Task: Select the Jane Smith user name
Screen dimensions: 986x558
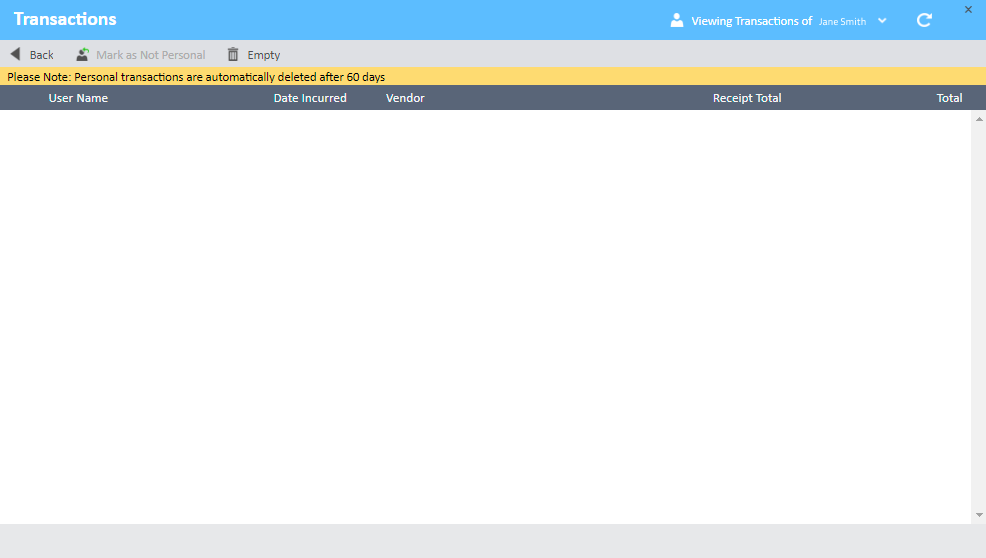Action: (x=842, y=21)
